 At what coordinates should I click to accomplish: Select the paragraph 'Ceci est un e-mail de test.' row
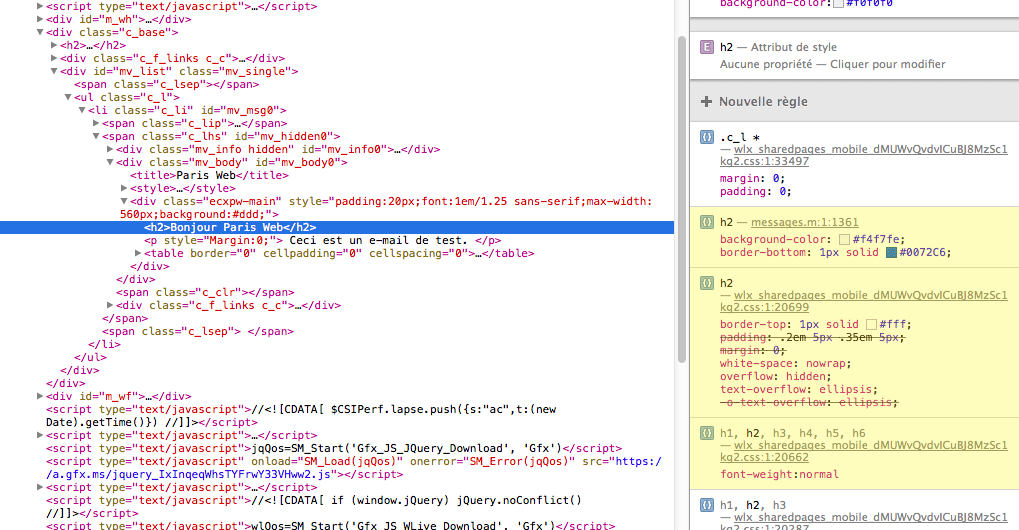pyautogui.click(x=323, y=240)
